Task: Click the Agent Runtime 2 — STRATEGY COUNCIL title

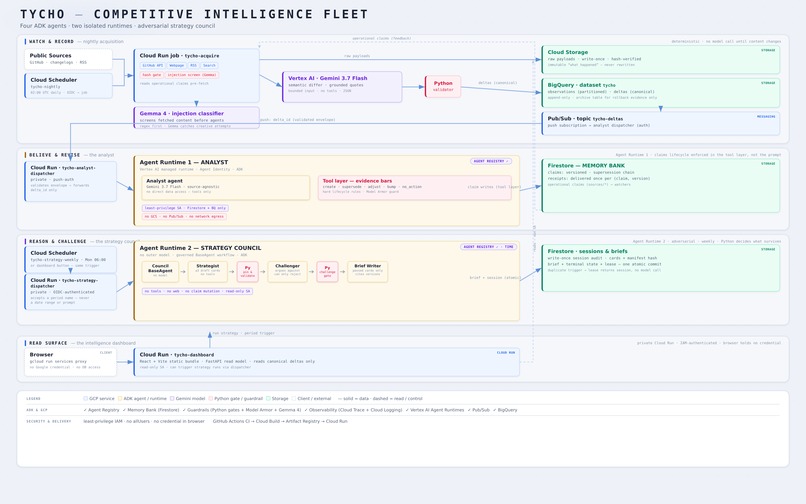Action: point(200,248)
